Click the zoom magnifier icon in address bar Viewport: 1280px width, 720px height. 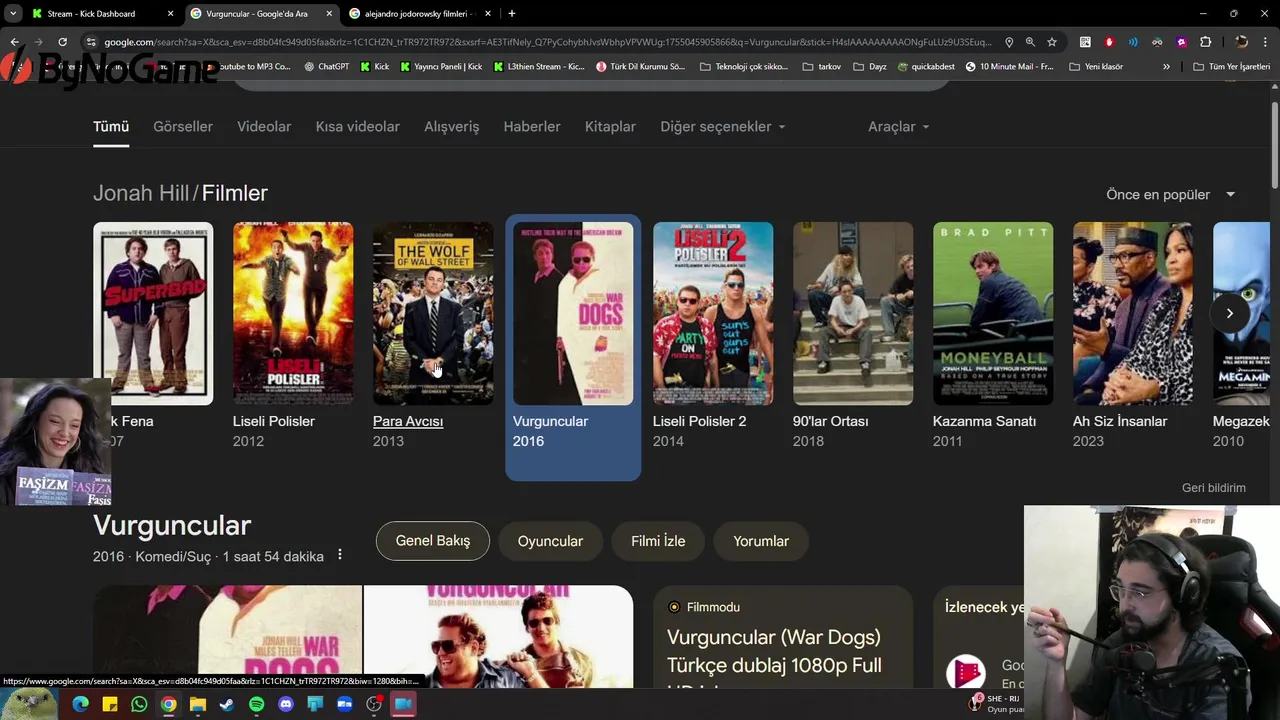1030,42
